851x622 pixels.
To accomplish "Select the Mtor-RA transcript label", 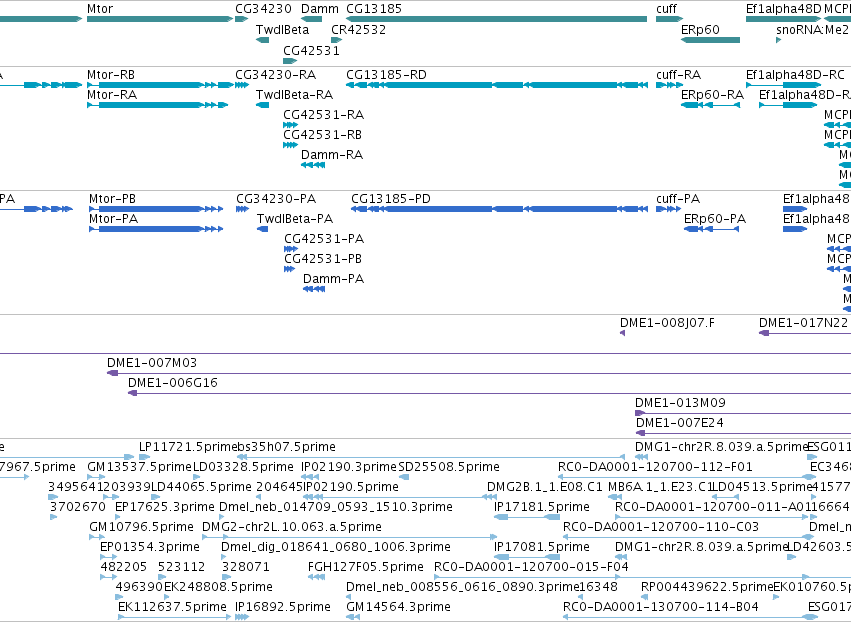I will [x=112, y=94].
